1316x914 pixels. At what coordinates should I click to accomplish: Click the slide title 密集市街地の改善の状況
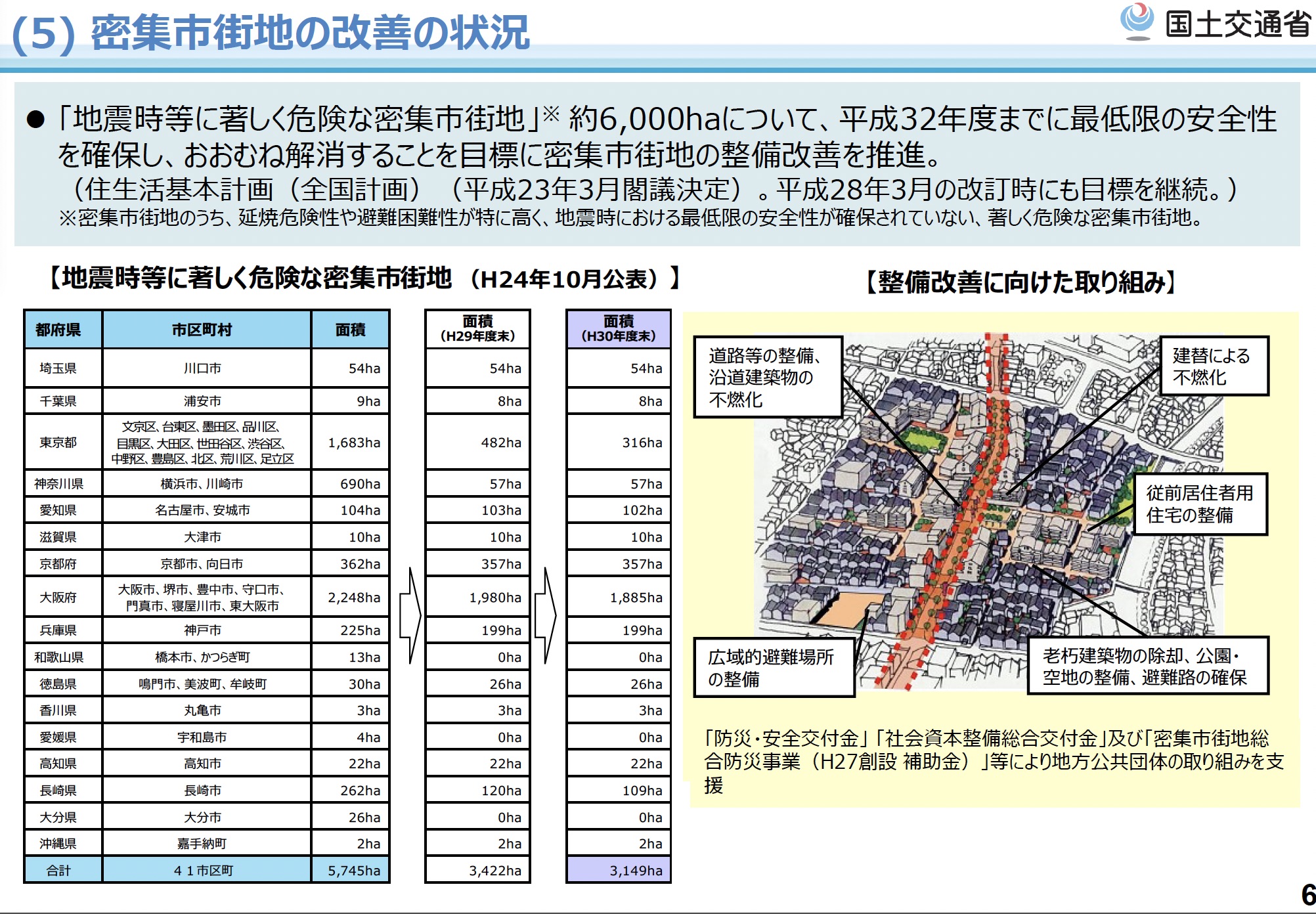[309, 33]
